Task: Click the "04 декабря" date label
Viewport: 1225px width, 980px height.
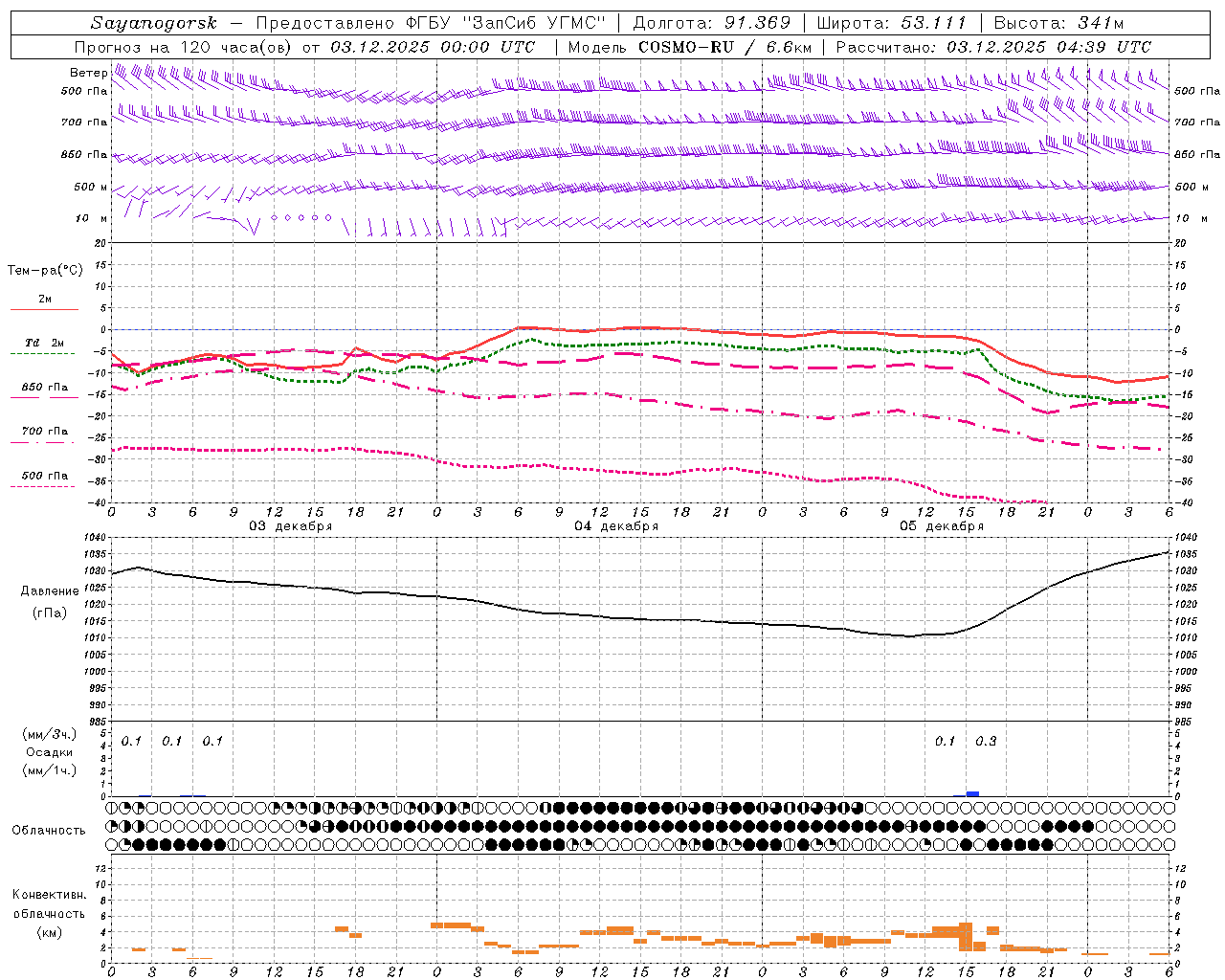Action: 616,526
